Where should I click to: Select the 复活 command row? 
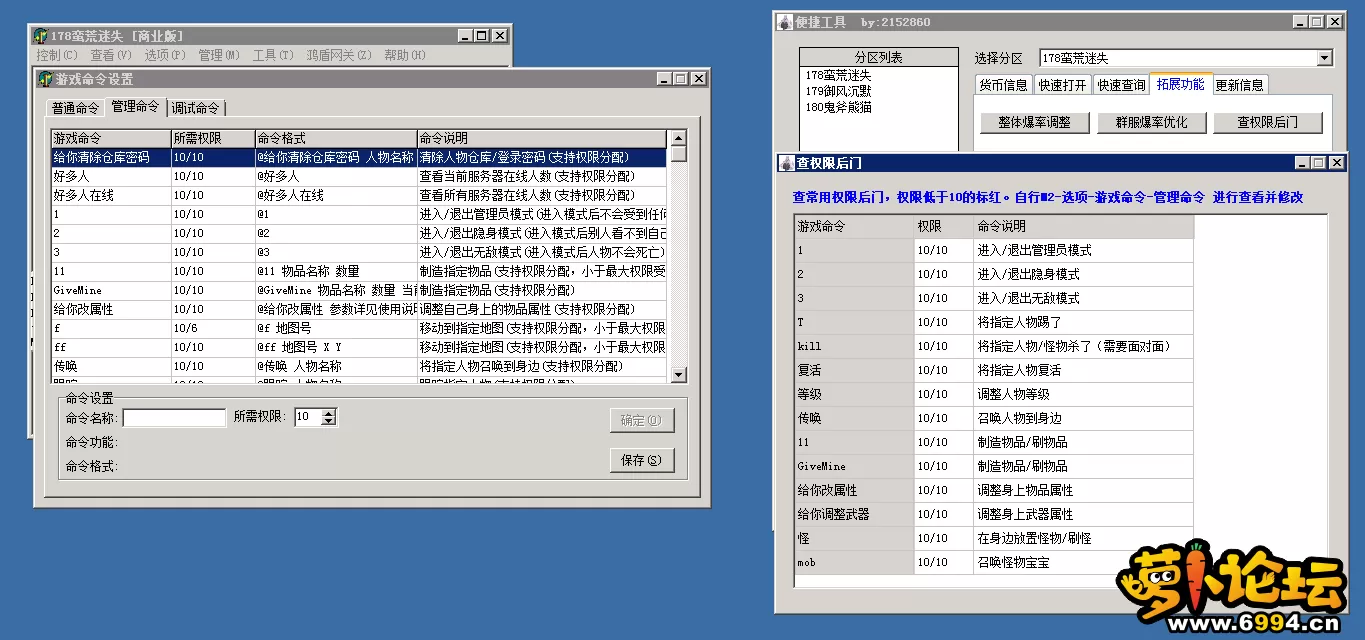[994, 370]
